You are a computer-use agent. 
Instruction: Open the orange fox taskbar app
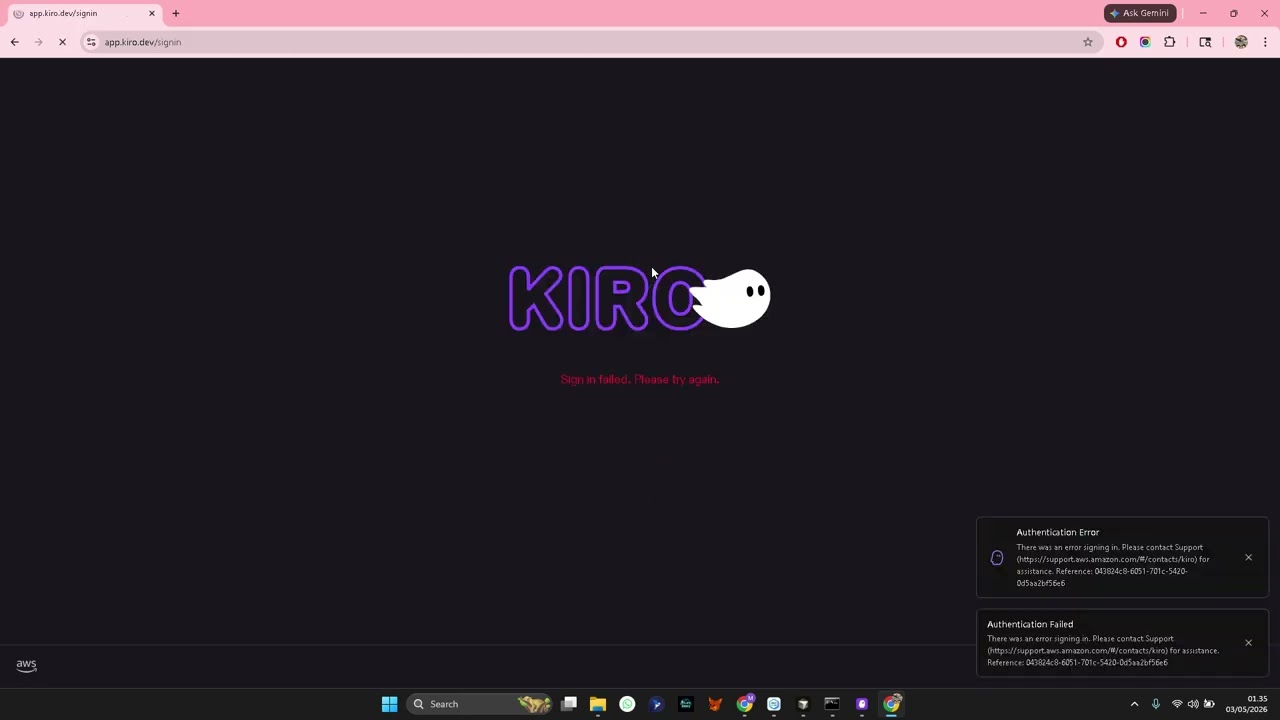[x=715, y=704]
